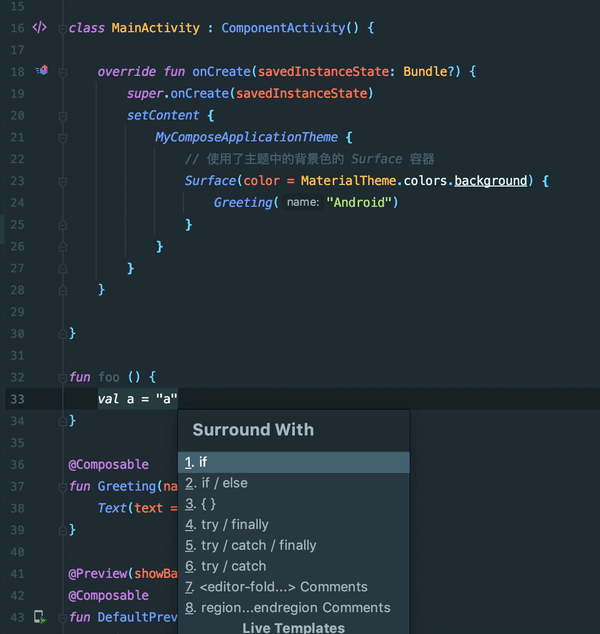Choose '<editor-fold...> Comments' option

294,587
